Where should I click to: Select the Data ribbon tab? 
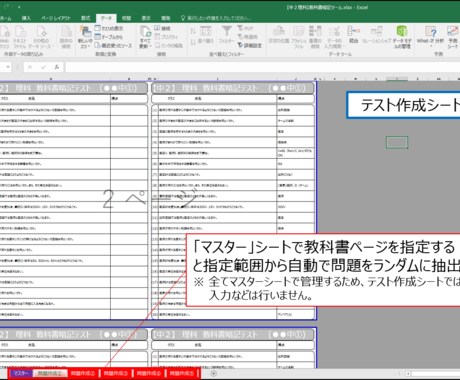106,18
